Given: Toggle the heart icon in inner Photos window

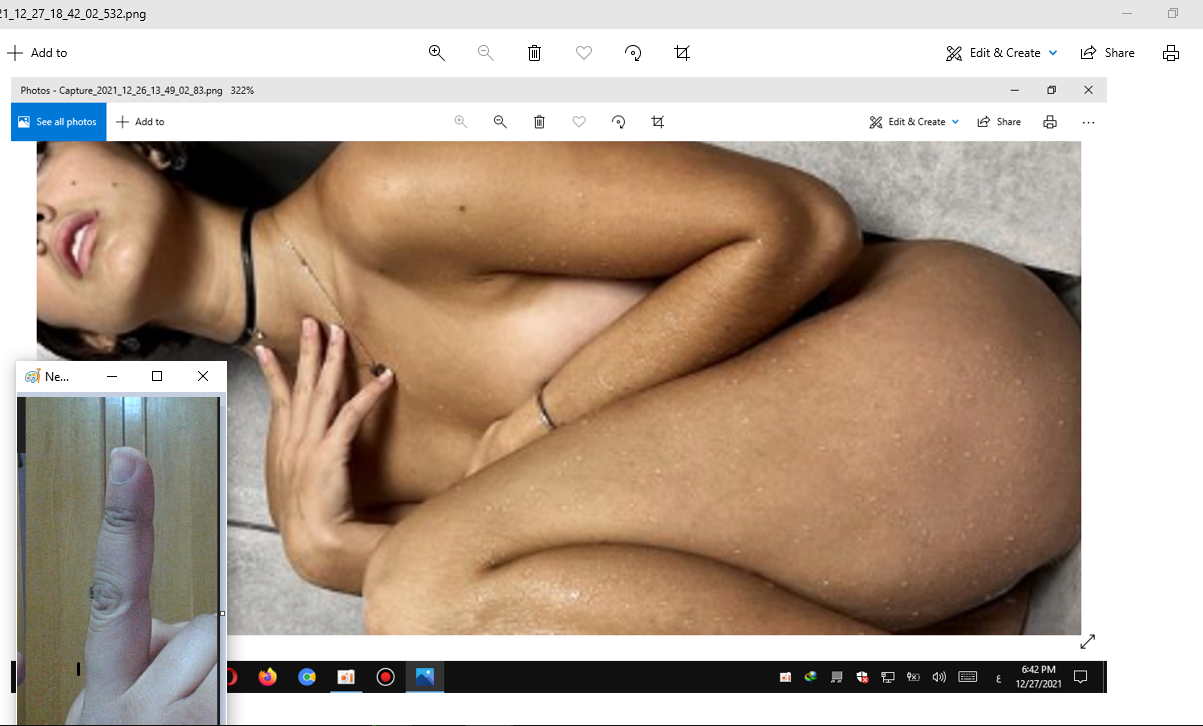Looking at the screenshot, I should (578, 122).
